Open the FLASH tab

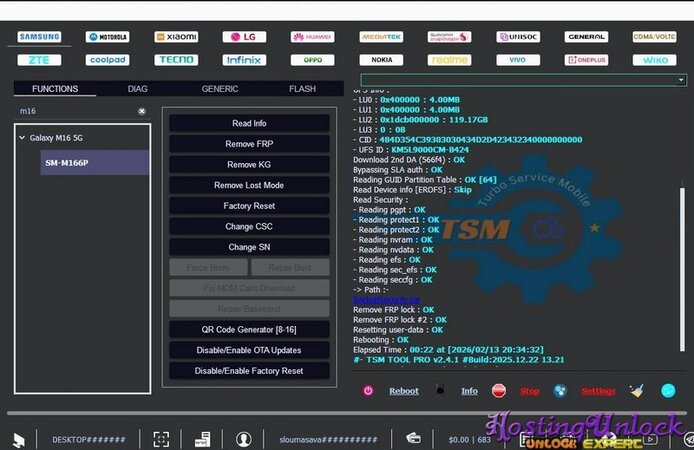point(302,89)
